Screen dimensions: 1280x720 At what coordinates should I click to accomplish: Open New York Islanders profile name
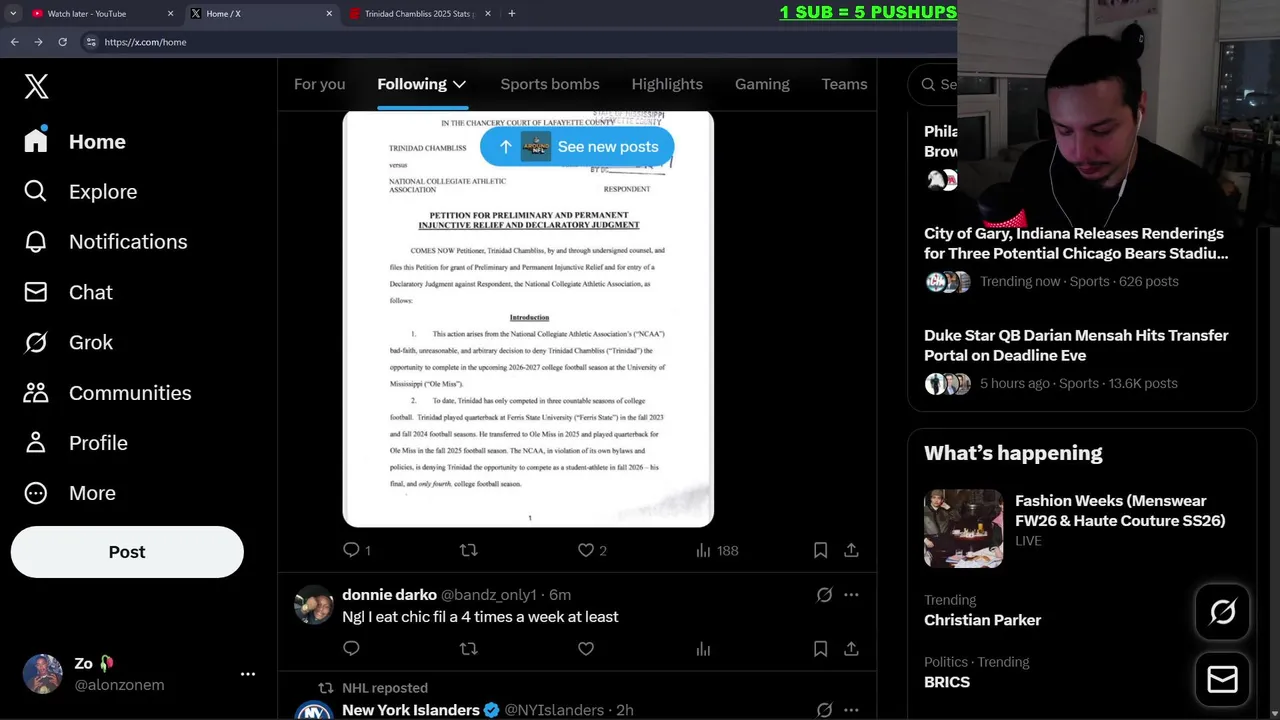[x=410, y=710]
